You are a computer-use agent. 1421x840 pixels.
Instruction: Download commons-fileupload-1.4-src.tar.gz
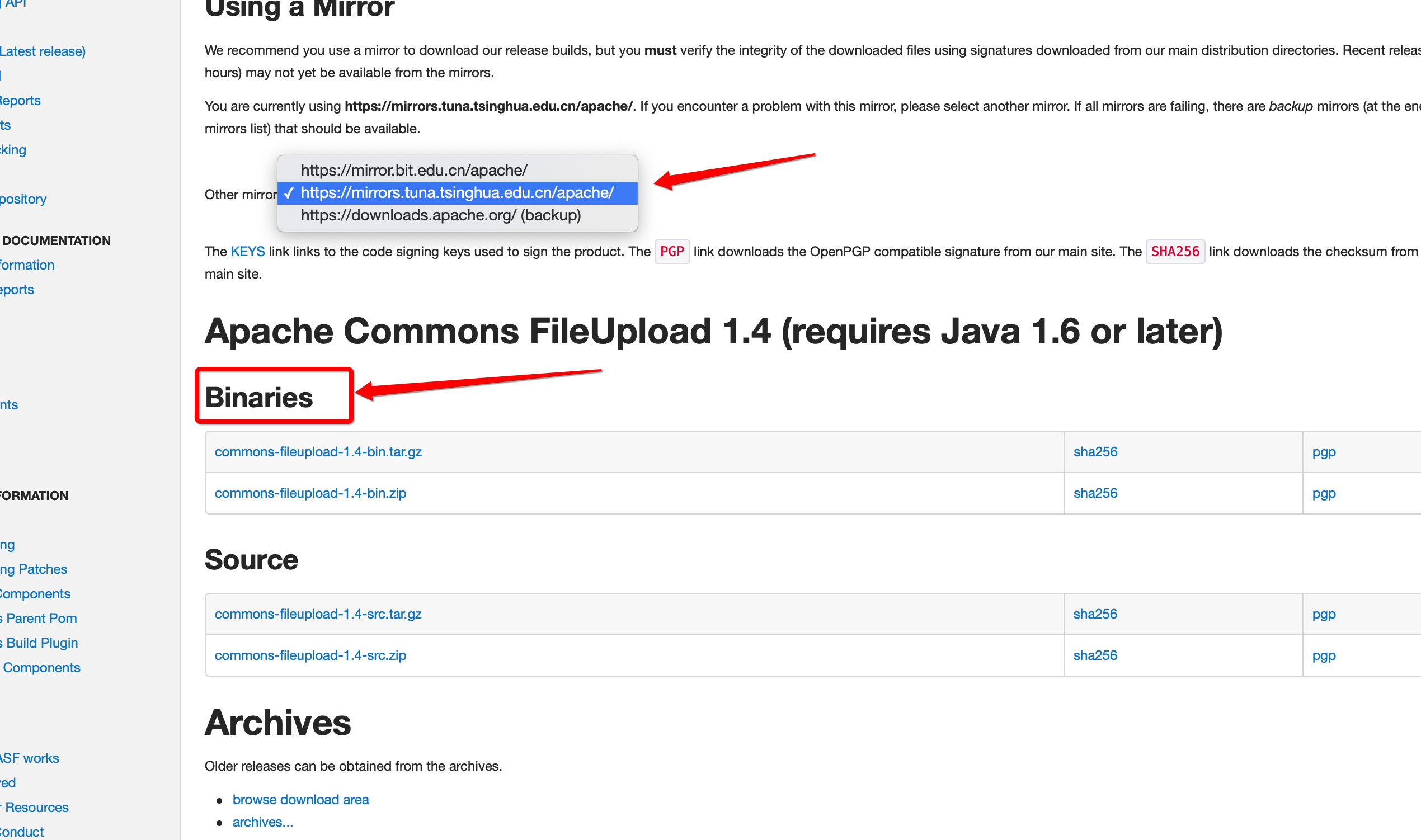coord(318,614)
